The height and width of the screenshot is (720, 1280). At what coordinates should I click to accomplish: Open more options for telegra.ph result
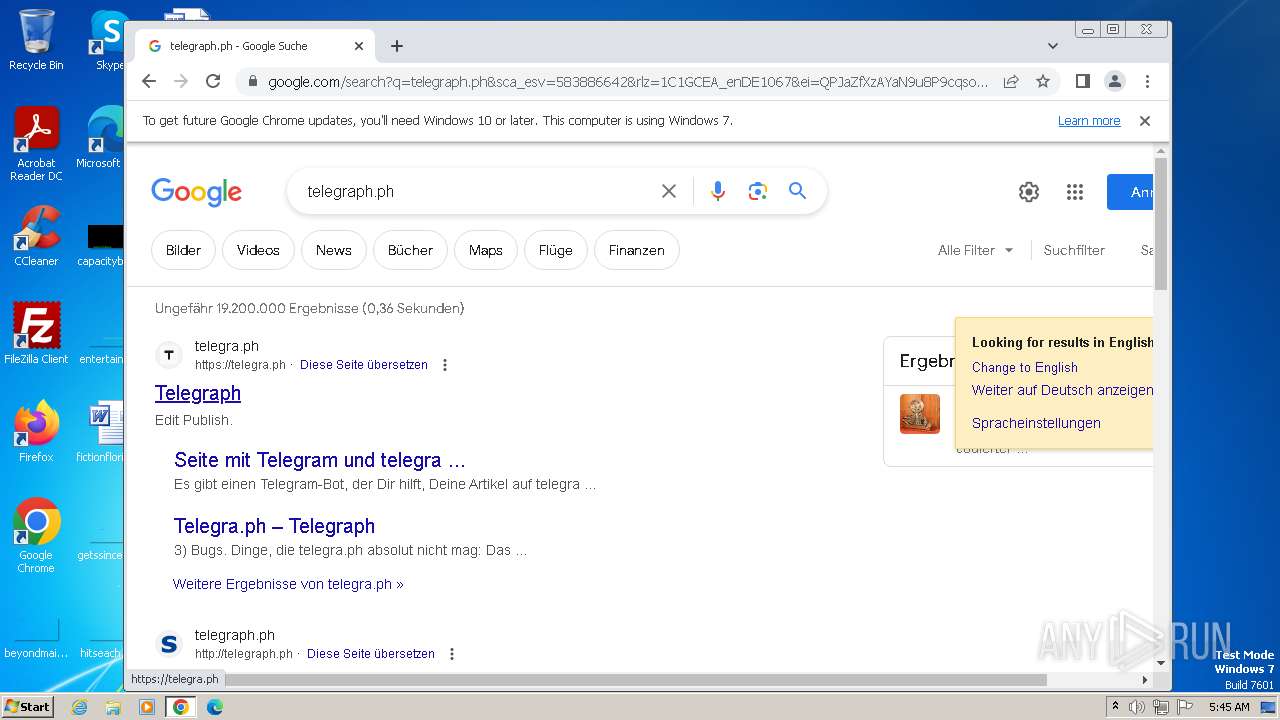pos(445,365)
